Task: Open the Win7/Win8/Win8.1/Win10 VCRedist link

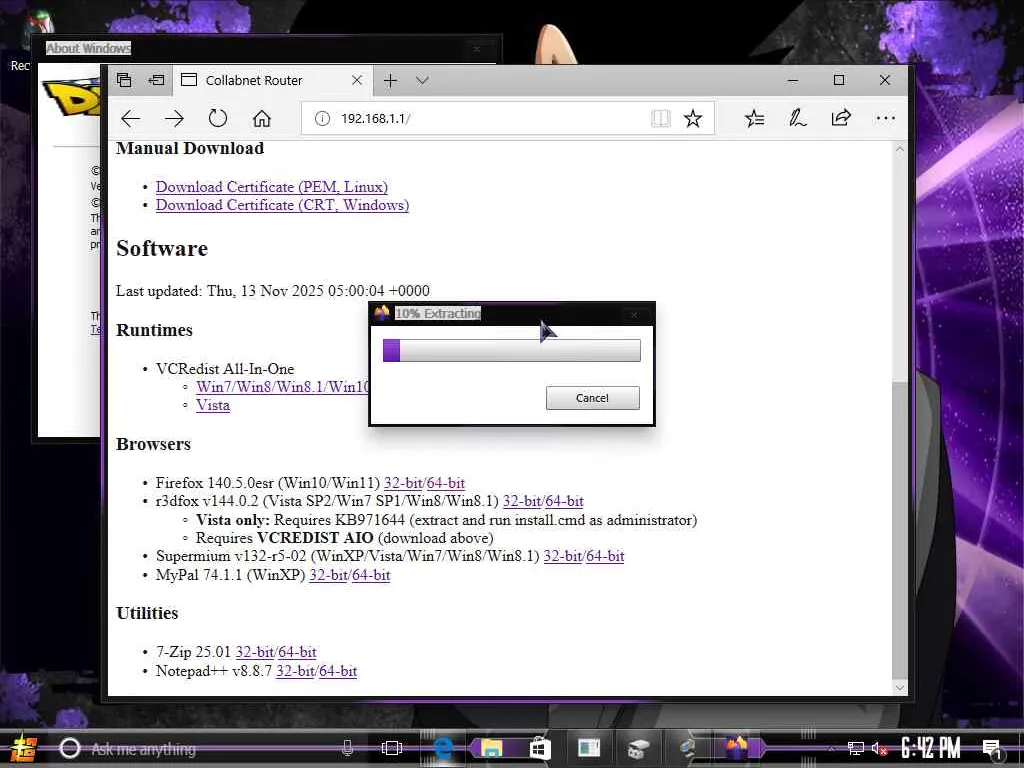Action: (x=282, y=387)
